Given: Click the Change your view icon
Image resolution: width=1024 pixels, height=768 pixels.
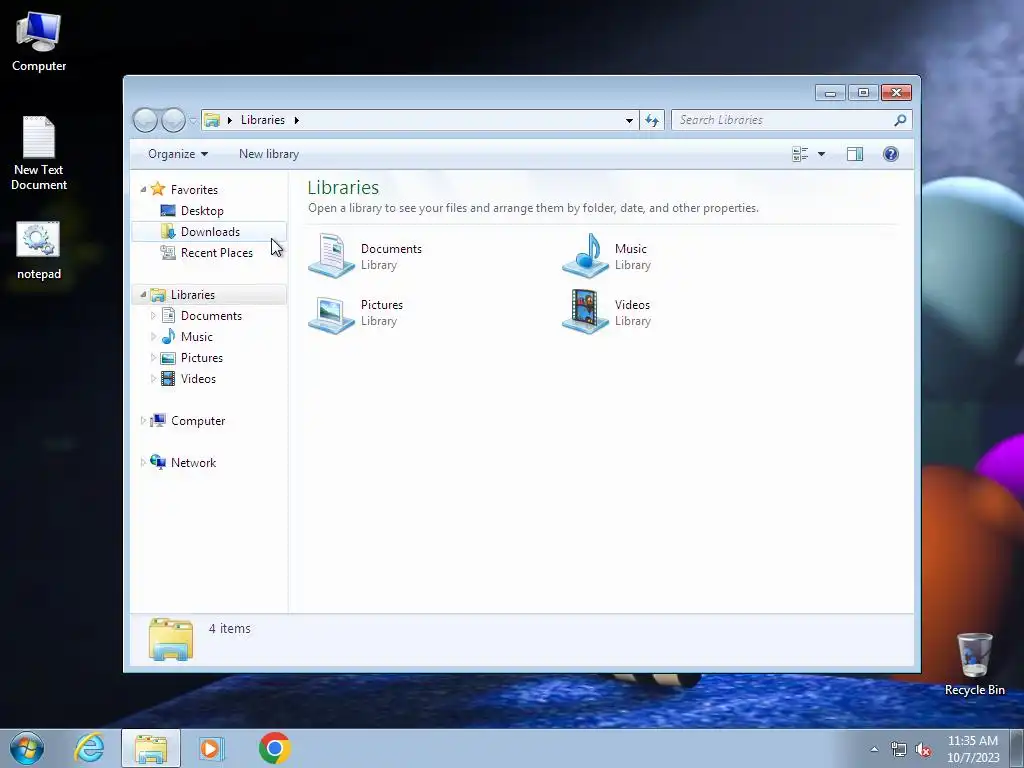Looking at the screenshot, I should click(x=800, y=154).
